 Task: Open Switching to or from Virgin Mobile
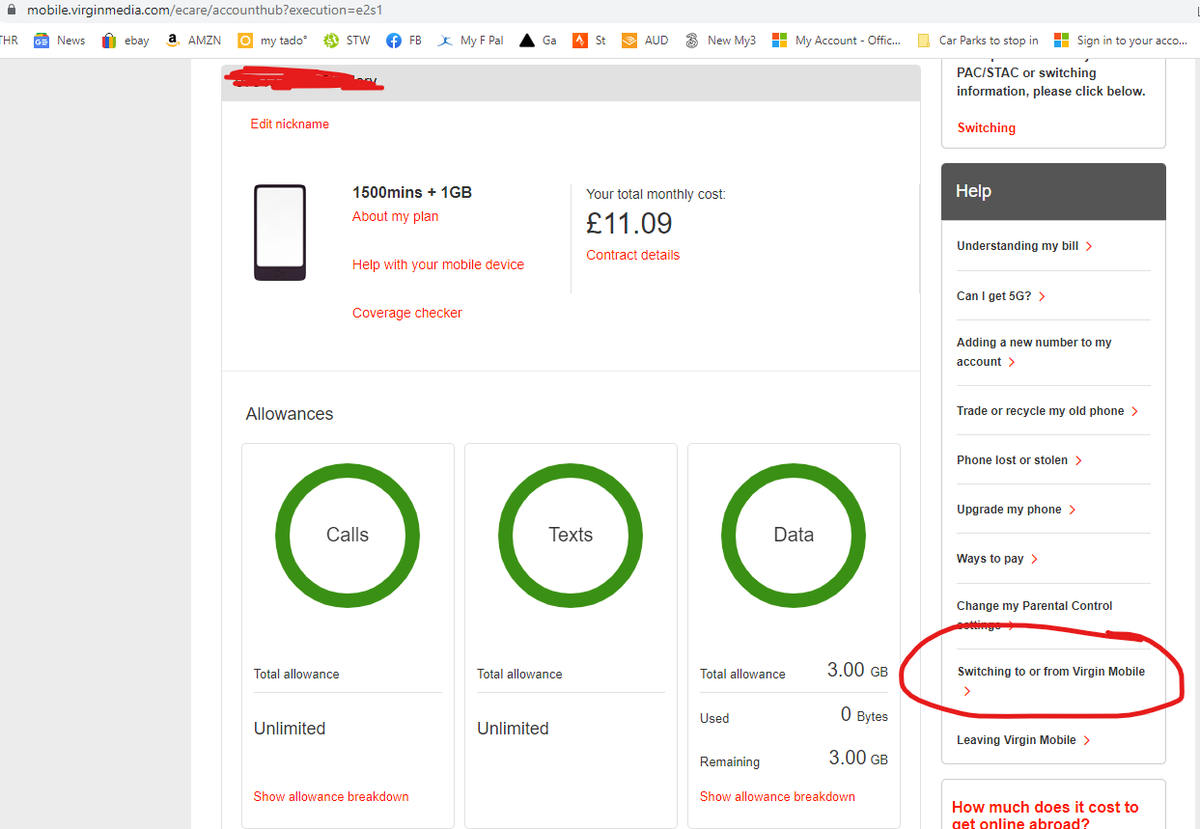coord(1051,680)
